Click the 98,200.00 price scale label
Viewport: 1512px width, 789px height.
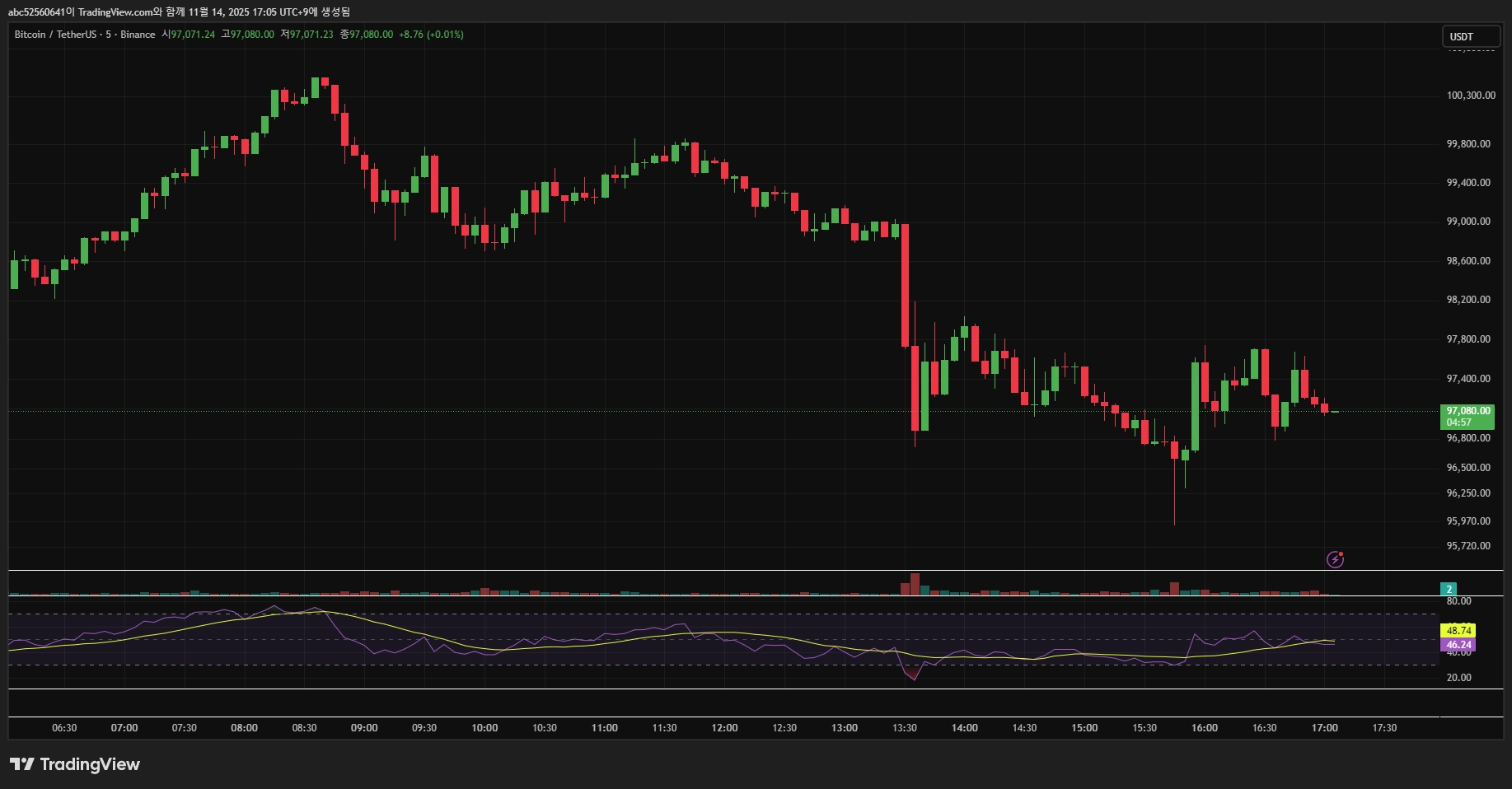point(1468,300)
